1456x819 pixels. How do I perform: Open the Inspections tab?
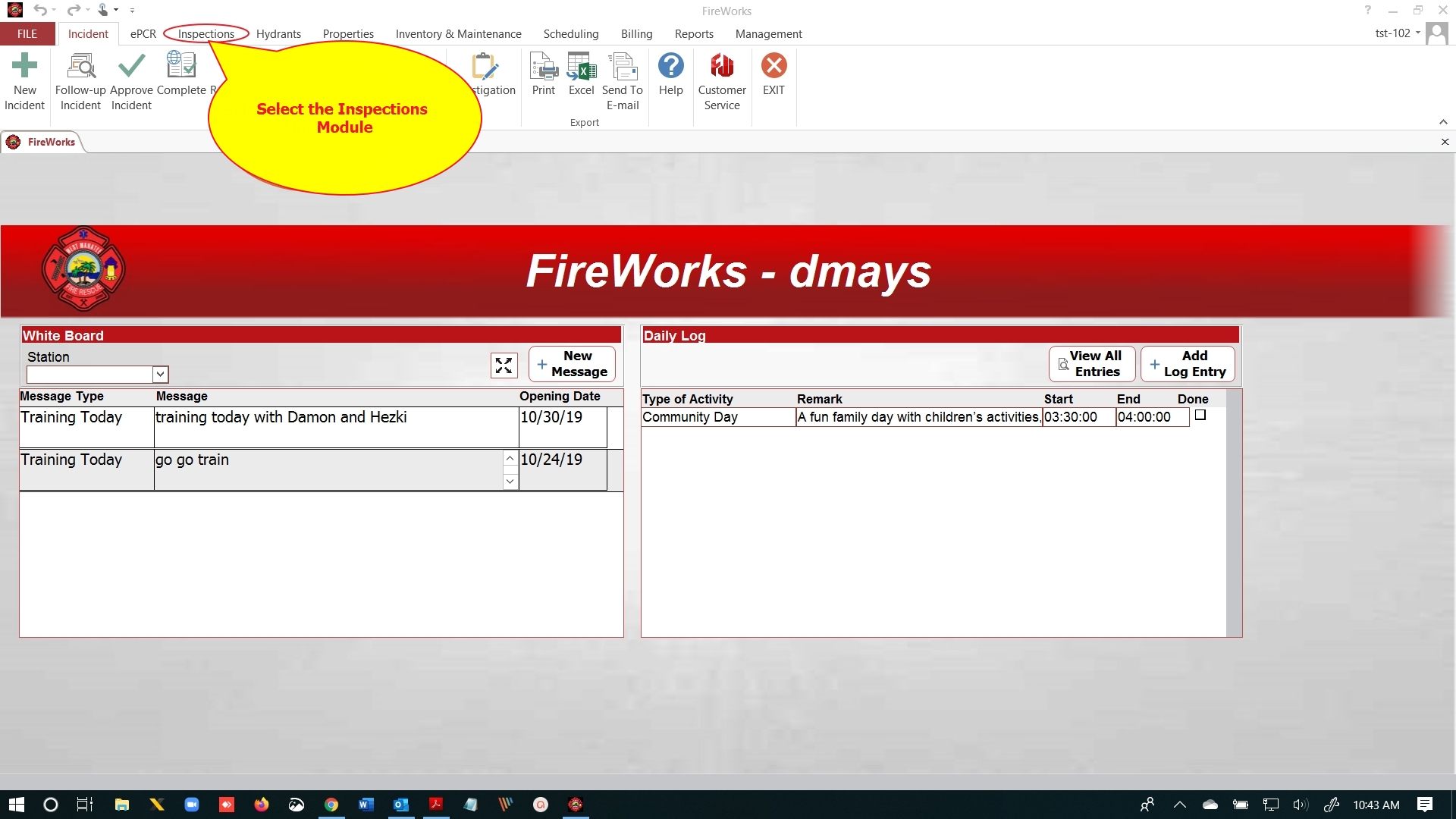pos(206,34)
